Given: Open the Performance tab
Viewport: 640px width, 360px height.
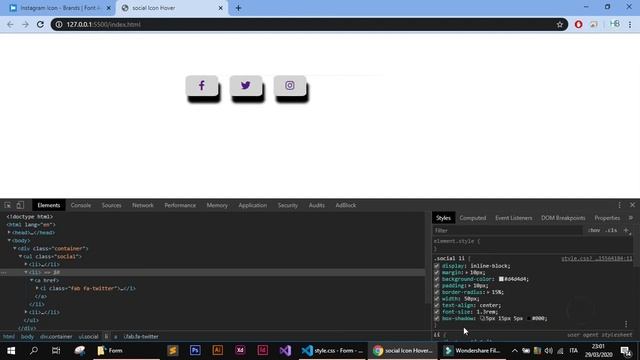Looking at the screenshot, I should coord(180,205).
